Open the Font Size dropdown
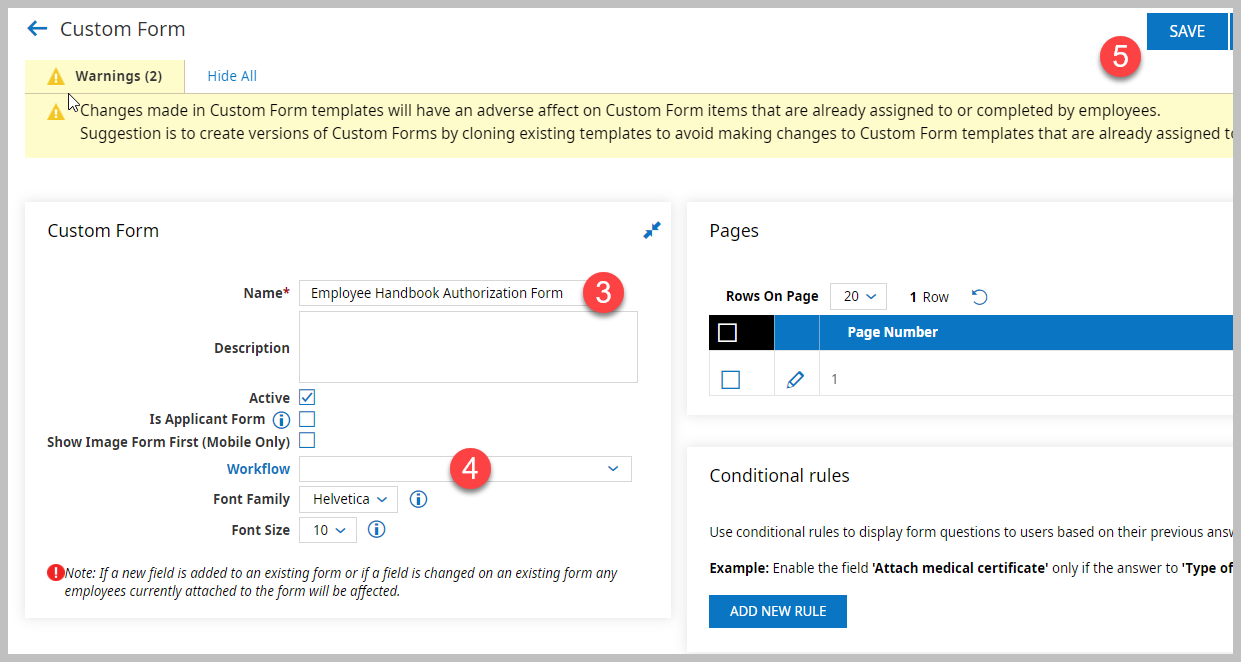 [328, 530]
